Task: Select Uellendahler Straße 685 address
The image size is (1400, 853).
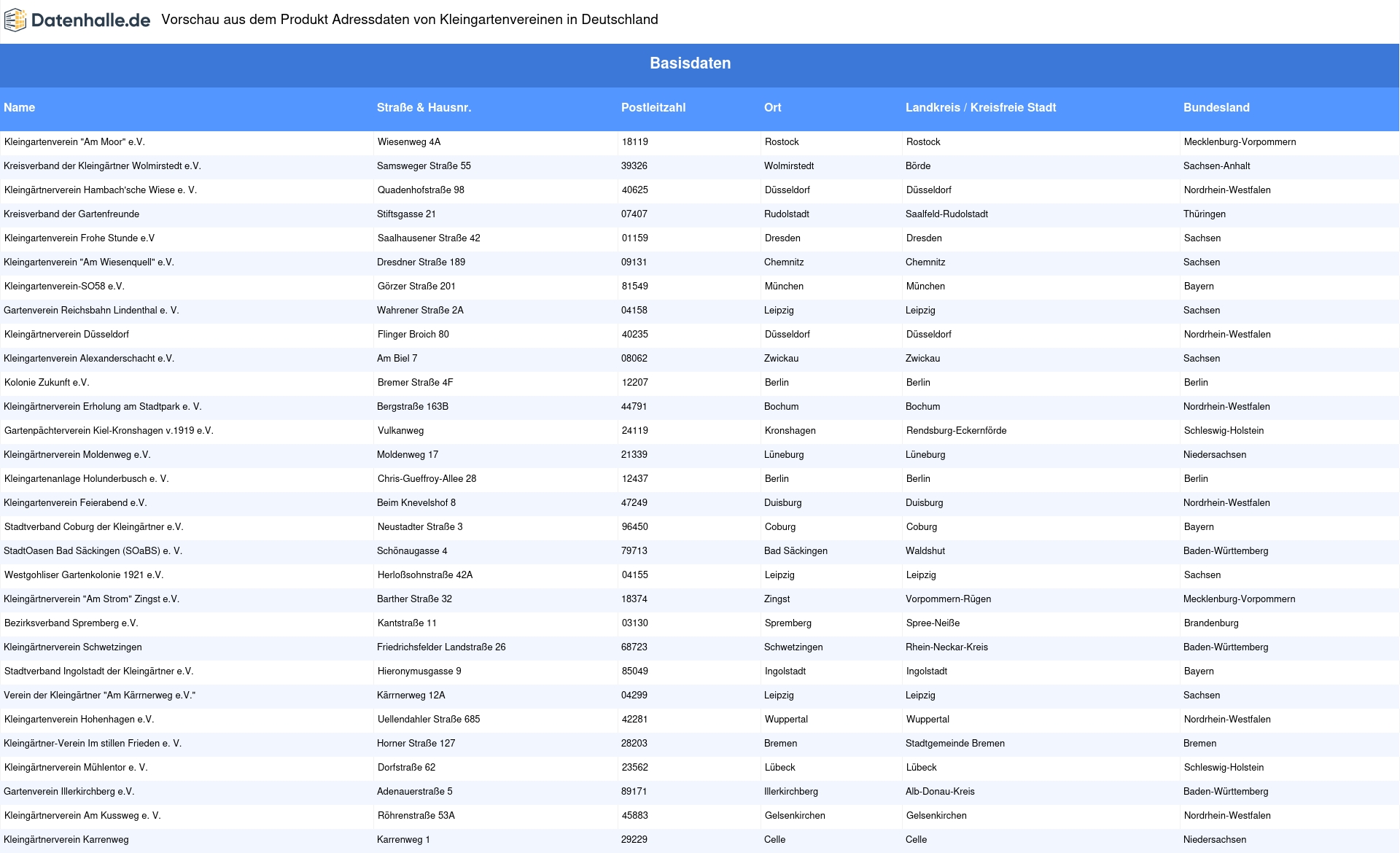Action: pyautogui.click(x=429, y=720)
